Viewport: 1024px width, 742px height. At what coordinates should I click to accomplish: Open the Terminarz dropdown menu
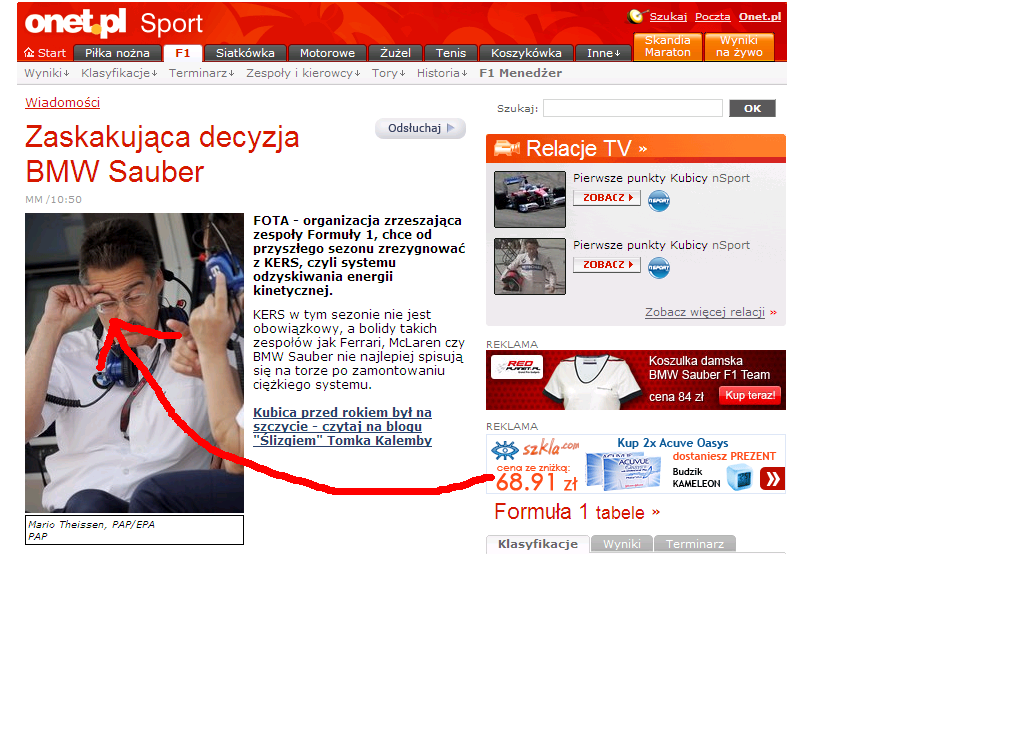click(201, 73)
